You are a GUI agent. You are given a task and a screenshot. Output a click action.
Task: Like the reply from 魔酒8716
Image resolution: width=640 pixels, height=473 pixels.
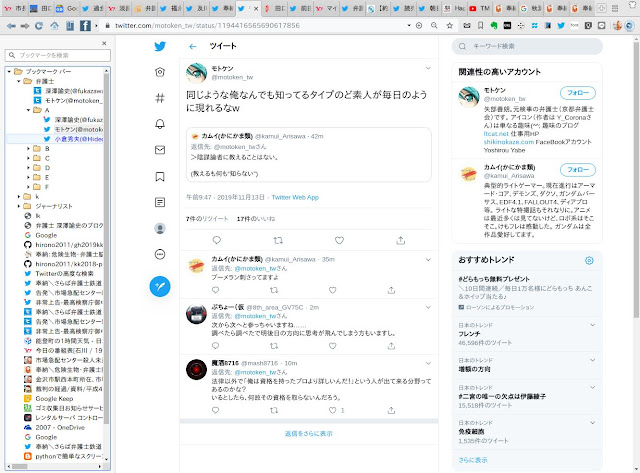[333, 410]
